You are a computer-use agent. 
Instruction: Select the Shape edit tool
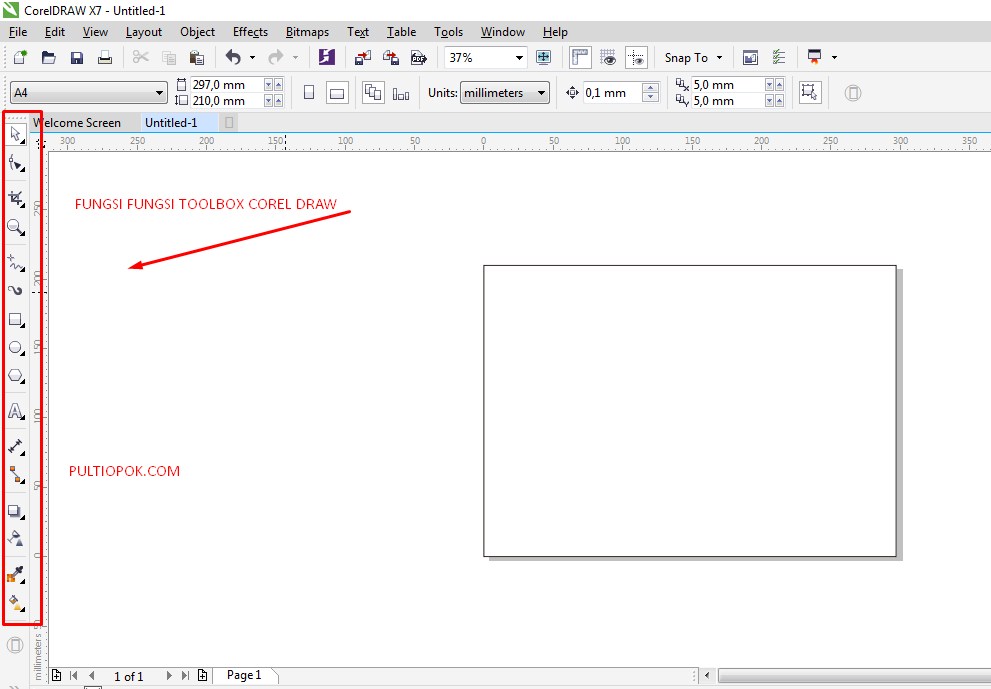16,164
